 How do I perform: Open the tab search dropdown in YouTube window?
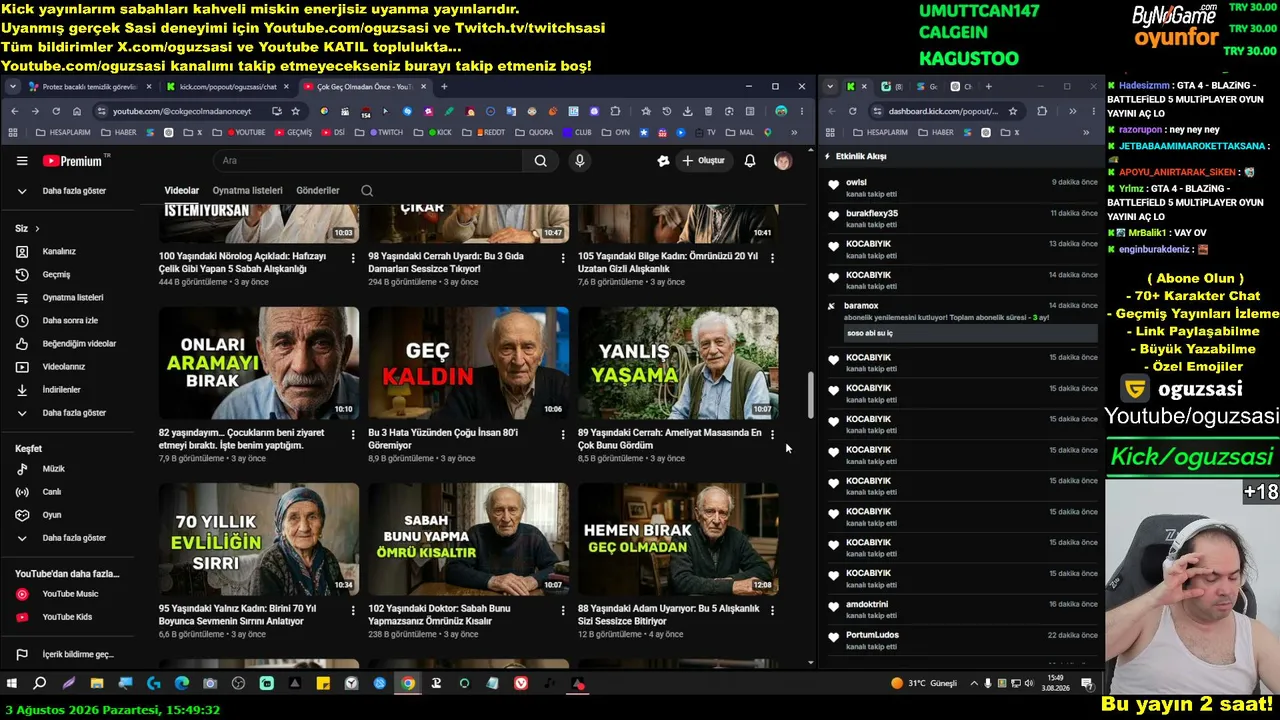pos(13,87)
